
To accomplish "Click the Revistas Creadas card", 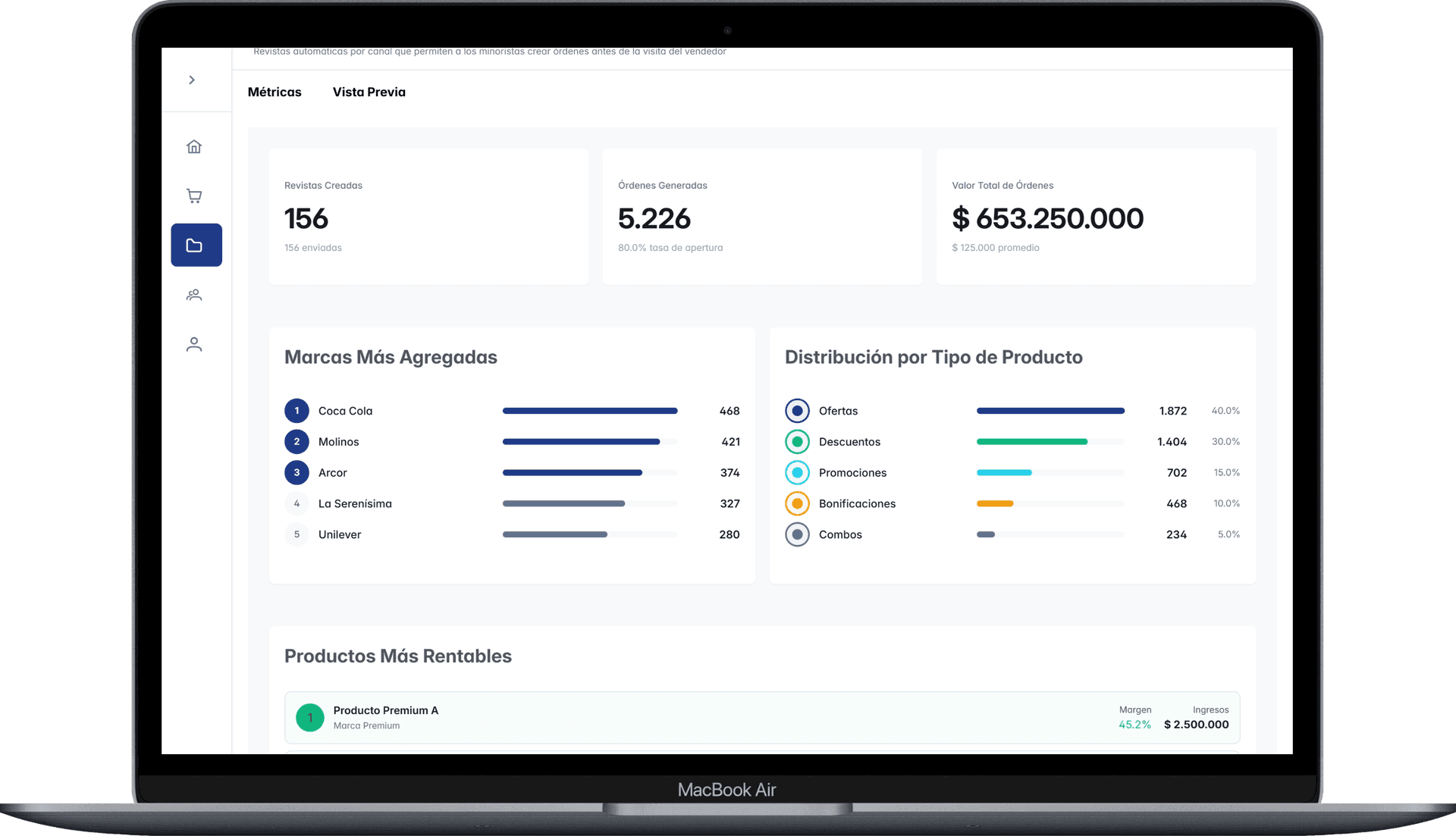I will coord(428,217).
